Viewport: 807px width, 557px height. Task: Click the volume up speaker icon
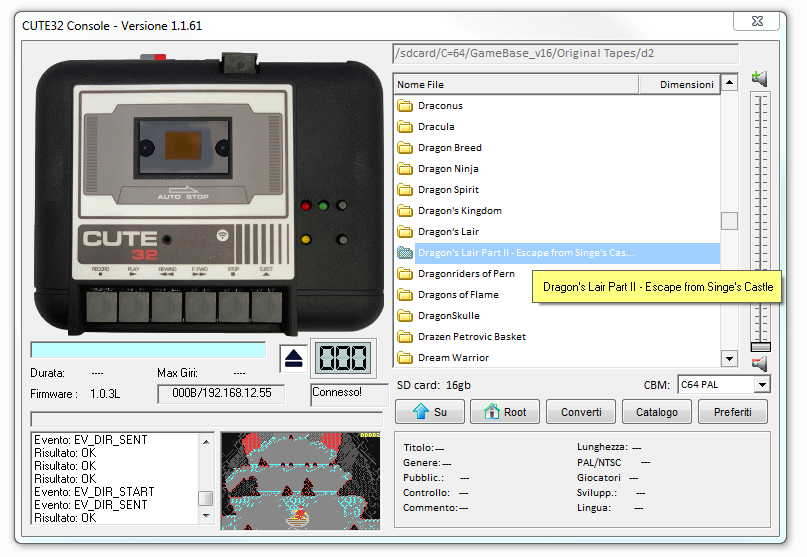point(760,79)
